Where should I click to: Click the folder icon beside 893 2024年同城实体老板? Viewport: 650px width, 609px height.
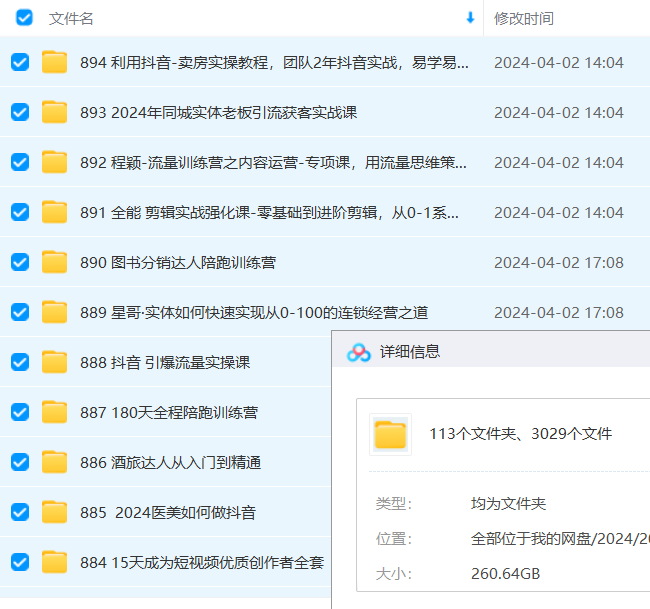click(x=54, y=113)
